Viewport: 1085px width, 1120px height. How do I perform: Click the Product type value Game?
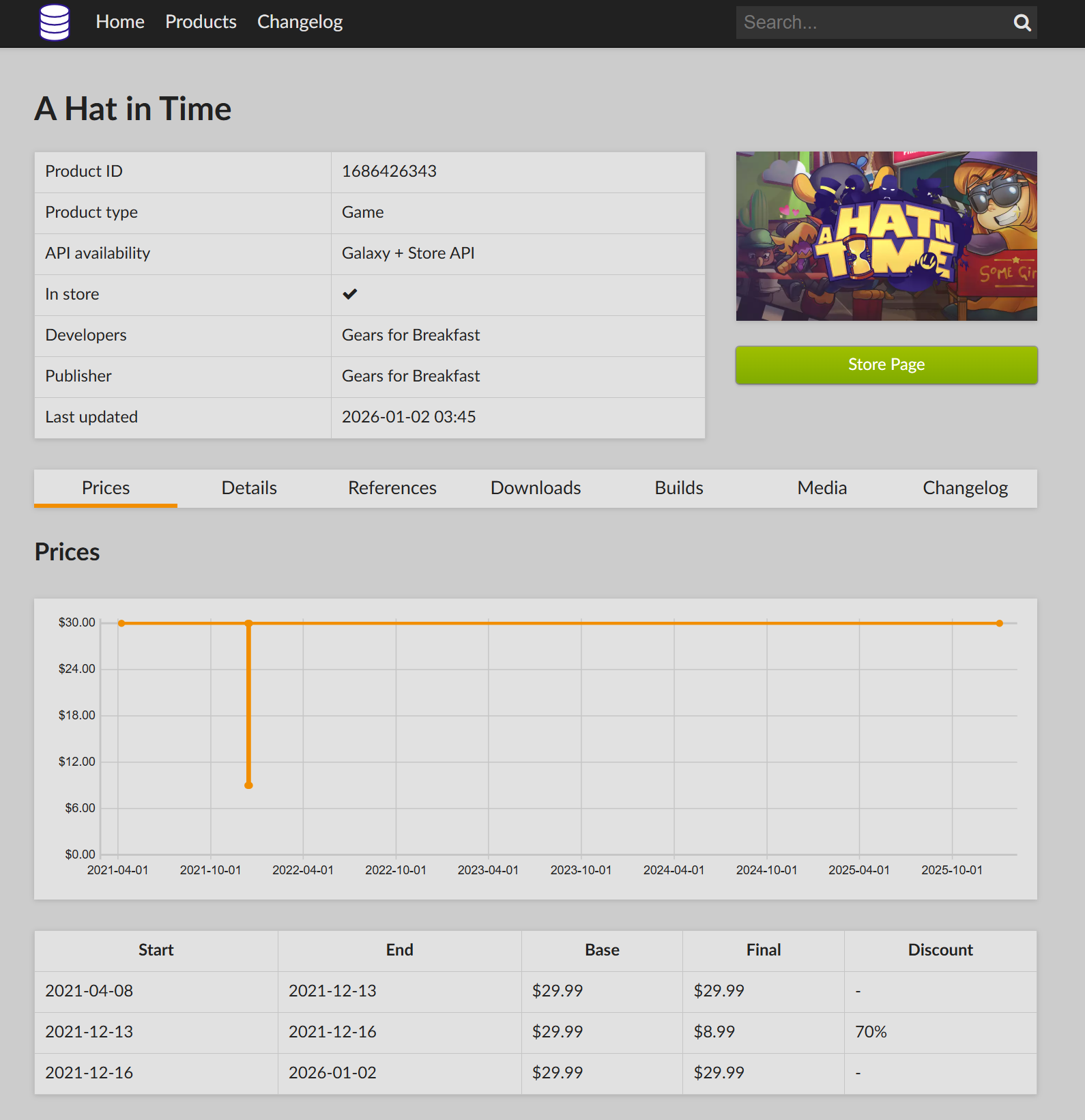coord(363,212)
